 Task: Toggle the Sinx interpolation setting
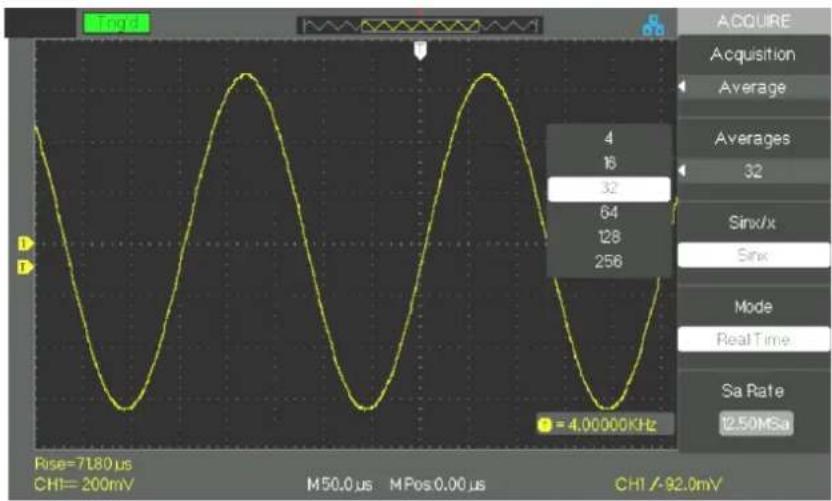pyautogui.click(x=753, y=255)
